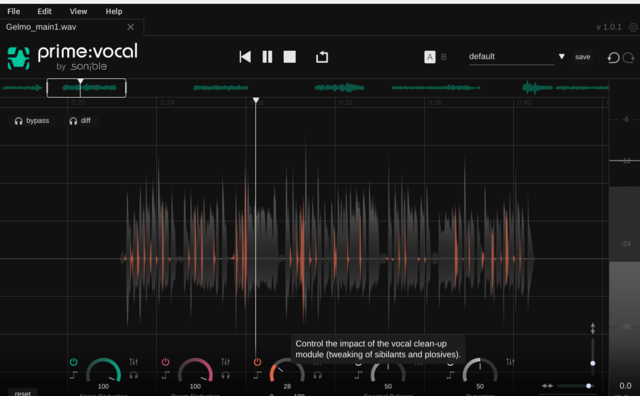Click the v 1.0.1 version label
This screenshot has width=640, height=396.
609,27
